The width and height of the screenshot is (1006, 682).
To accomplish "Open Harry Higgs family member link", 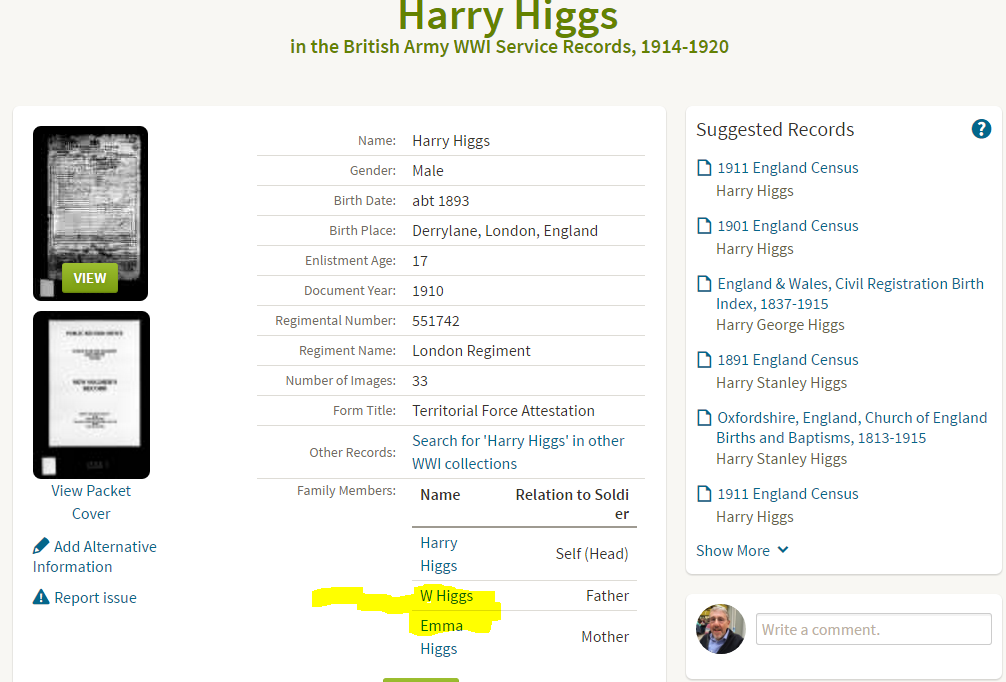I will point(438,554).
